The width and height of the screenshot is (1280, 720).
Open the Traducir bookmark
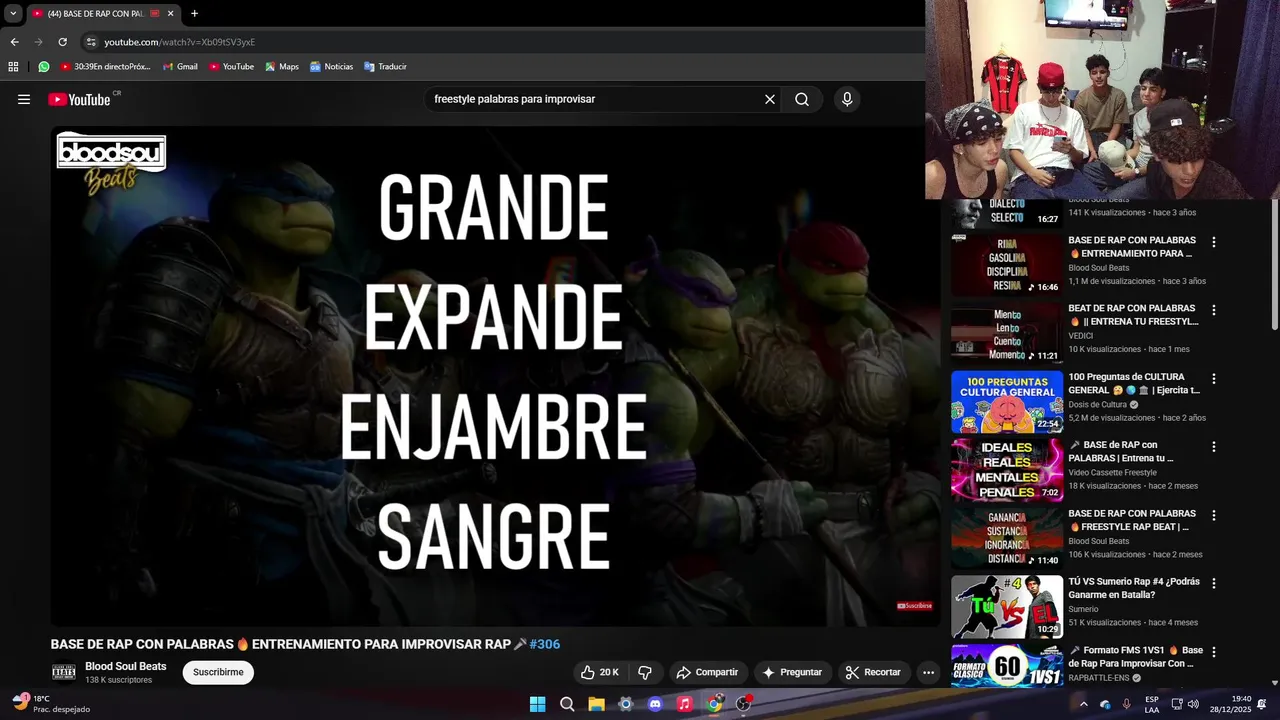[x=385, y=67]
